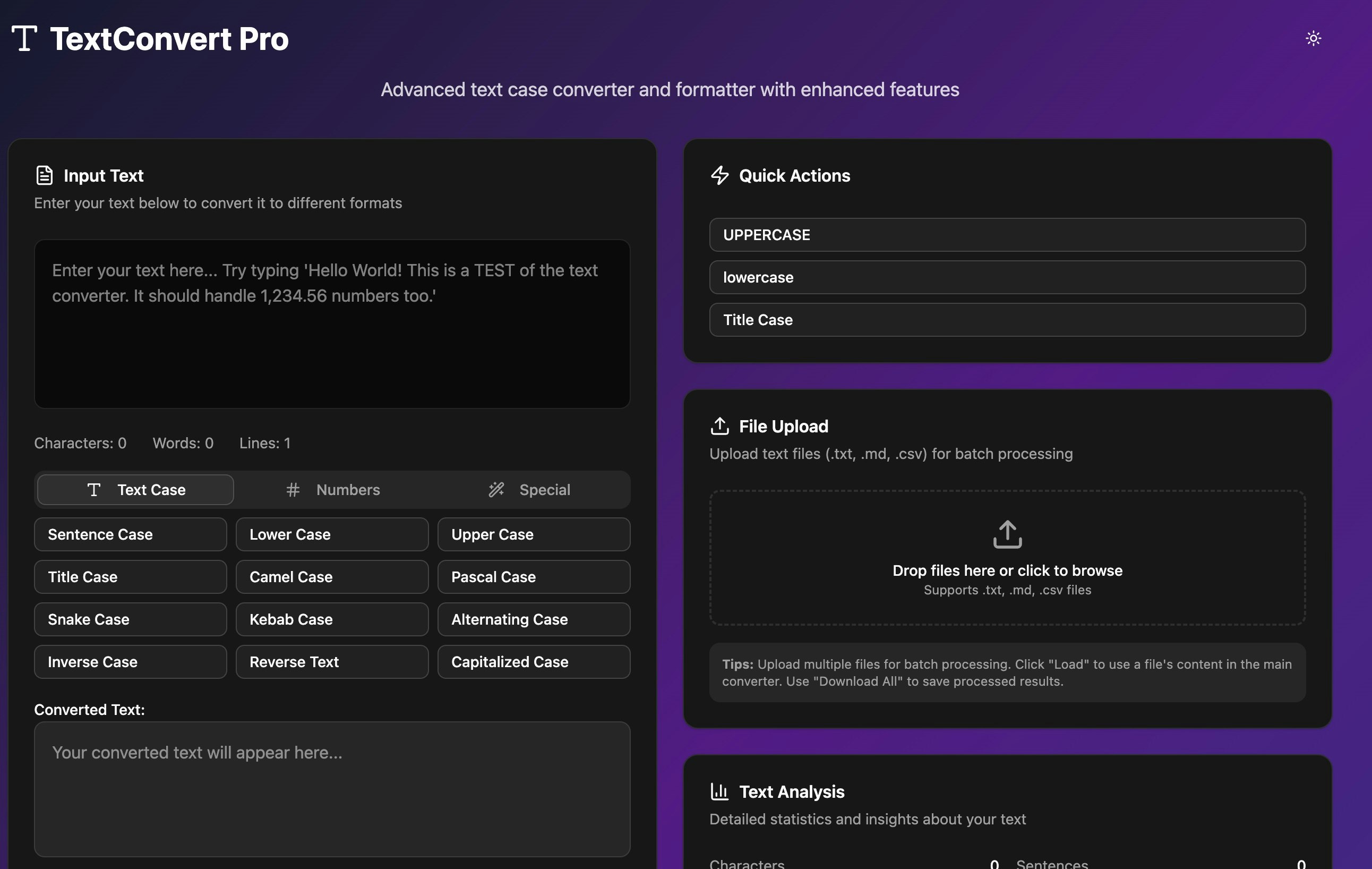Choose Alternating Case conversion

[x=533, y=619]
